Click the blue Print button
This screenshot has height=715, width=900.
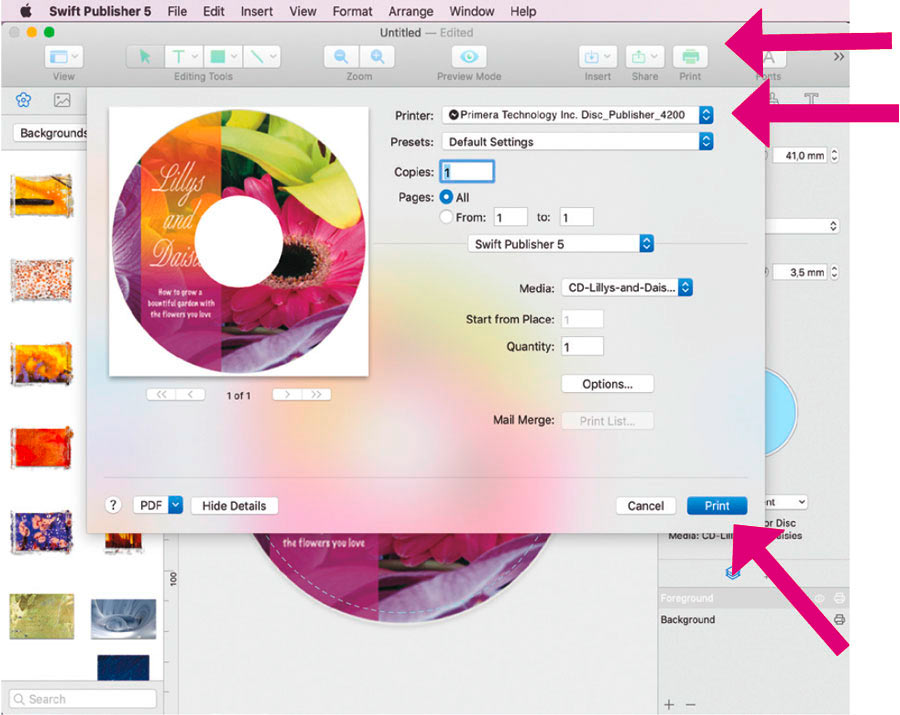click(x=717, y=506)
